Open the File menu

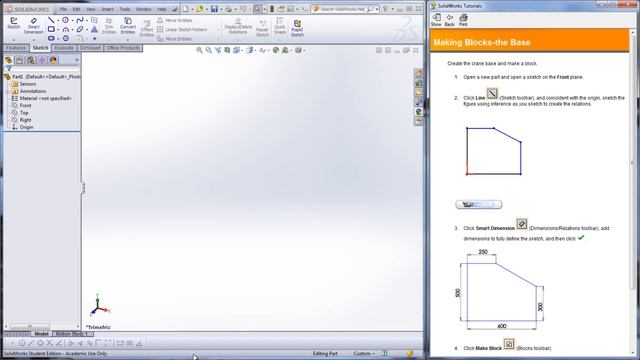[x=63, y=9]
